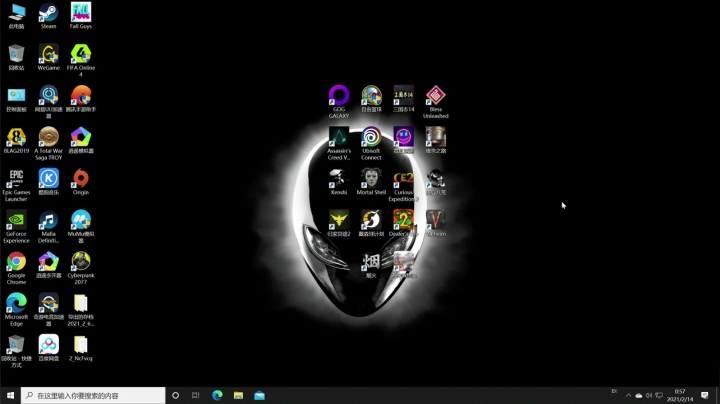Viewport: 720px width, 404px height.
Task: Click the purple smiley face game icon
Action: point(404,140)
